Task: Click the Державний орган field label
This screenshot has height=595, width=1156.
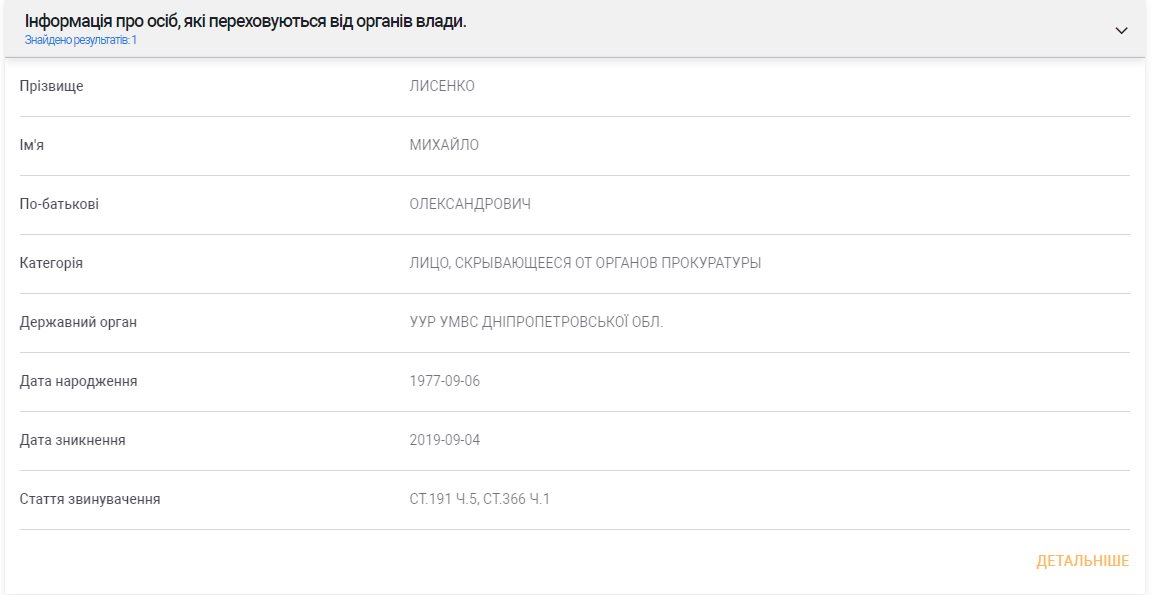Action: click(x=78, y=322)
